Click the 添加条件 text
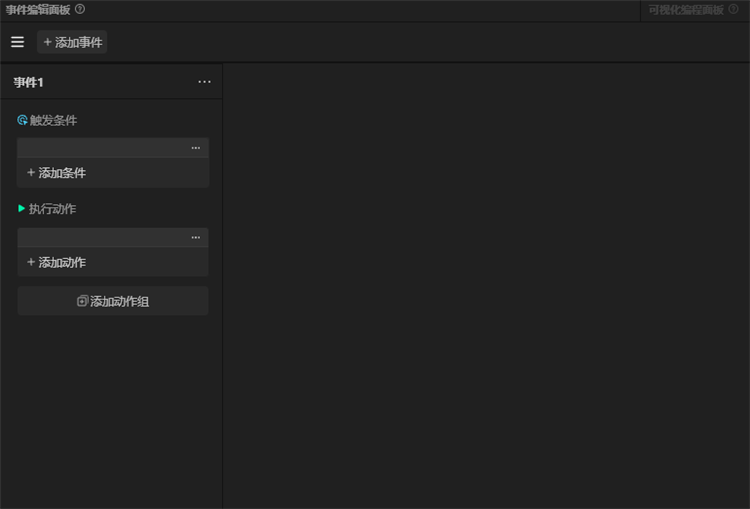The height and width of the screenshot is (509, 750). (x=62, y=173)
